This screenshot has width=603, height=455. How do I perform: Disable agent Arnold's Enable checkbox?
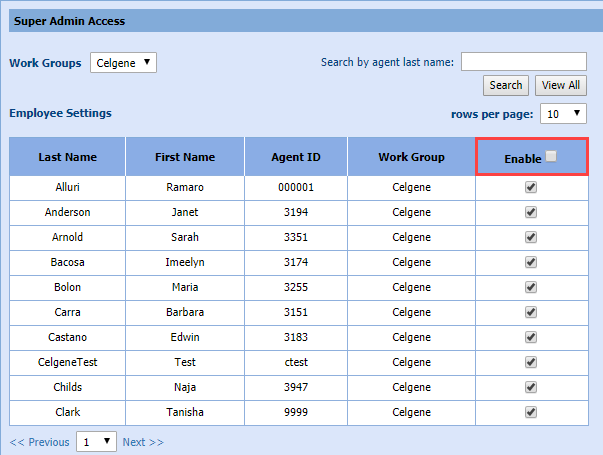pos(531,237)
